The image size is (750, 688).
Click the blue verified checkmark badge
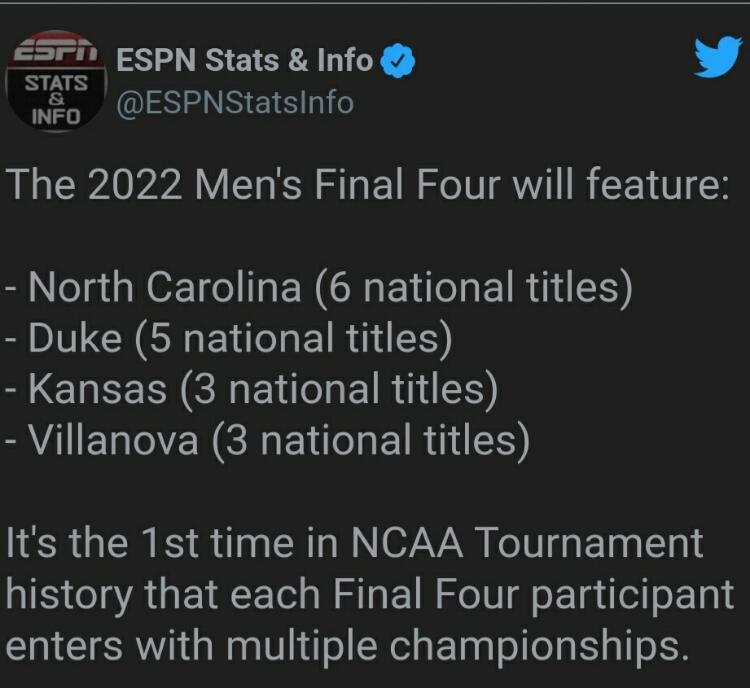(x=398, y=61)
